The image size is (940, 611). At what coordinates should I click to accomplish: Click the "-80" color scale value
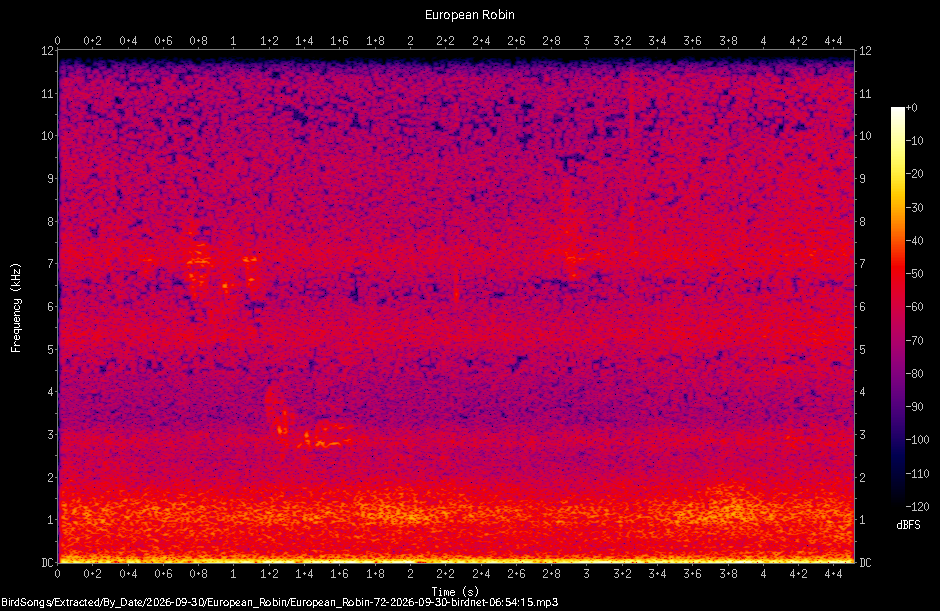tap(914, 374)
